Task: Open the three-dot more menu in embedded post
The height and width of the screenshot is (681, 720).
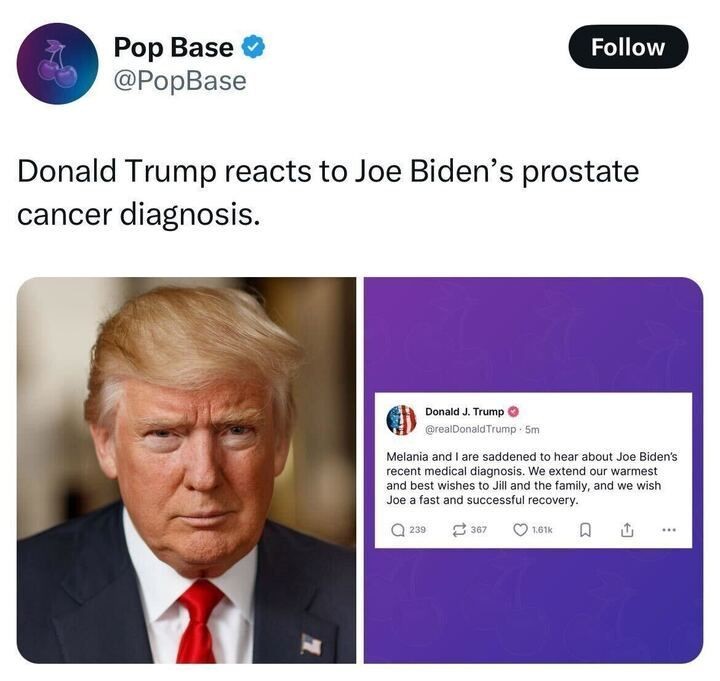Action: (x=669, y=530)
